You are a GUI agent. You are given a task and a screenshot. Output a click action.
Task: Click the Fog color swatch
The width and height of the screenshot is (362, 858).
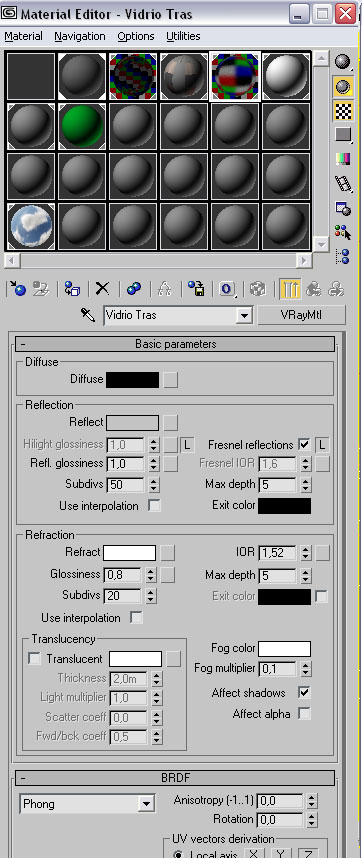[x=284, y=649]
